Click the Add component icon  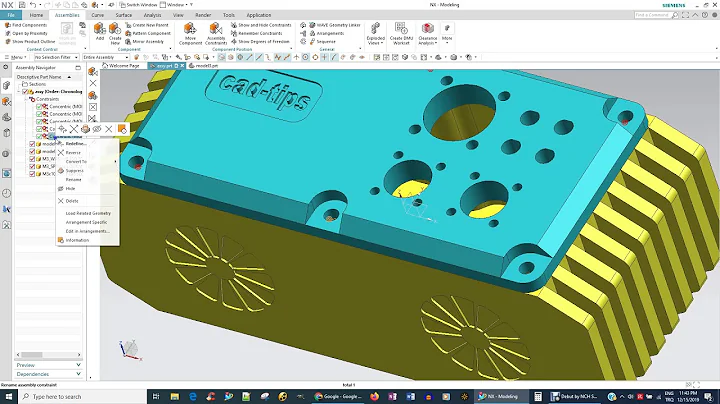click(x=100, y=28)
